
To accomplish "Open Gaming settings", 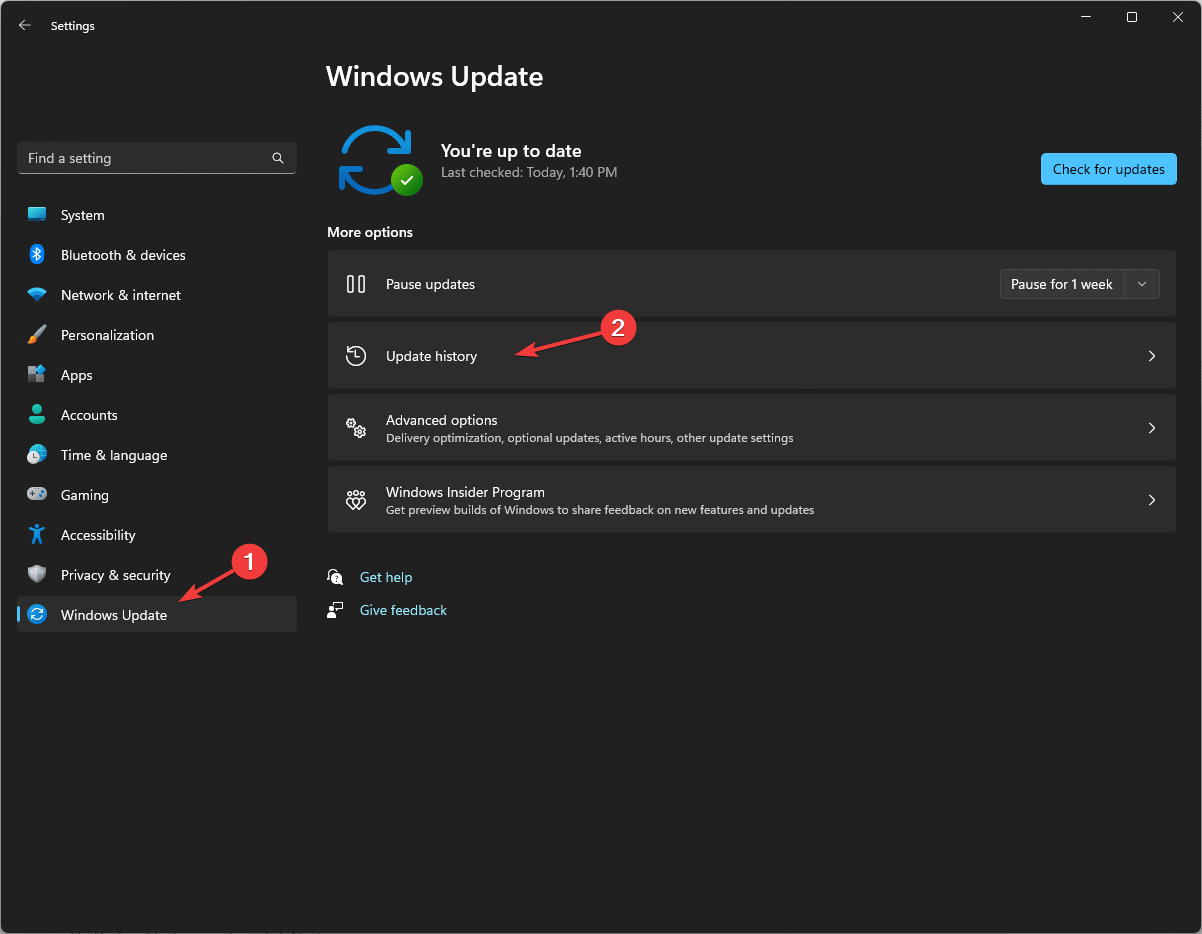I will coord(157,495).
